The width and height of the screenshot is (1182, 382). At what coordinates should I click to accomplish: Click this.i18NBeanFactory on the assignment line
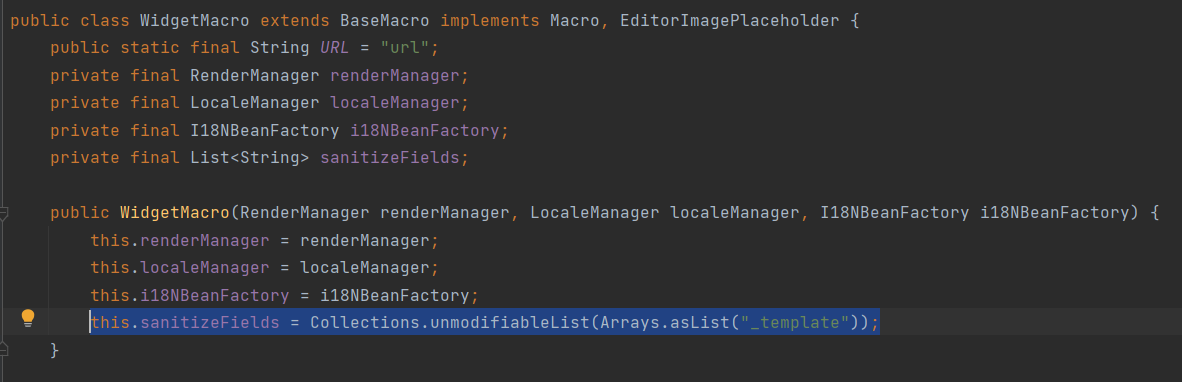190,295
